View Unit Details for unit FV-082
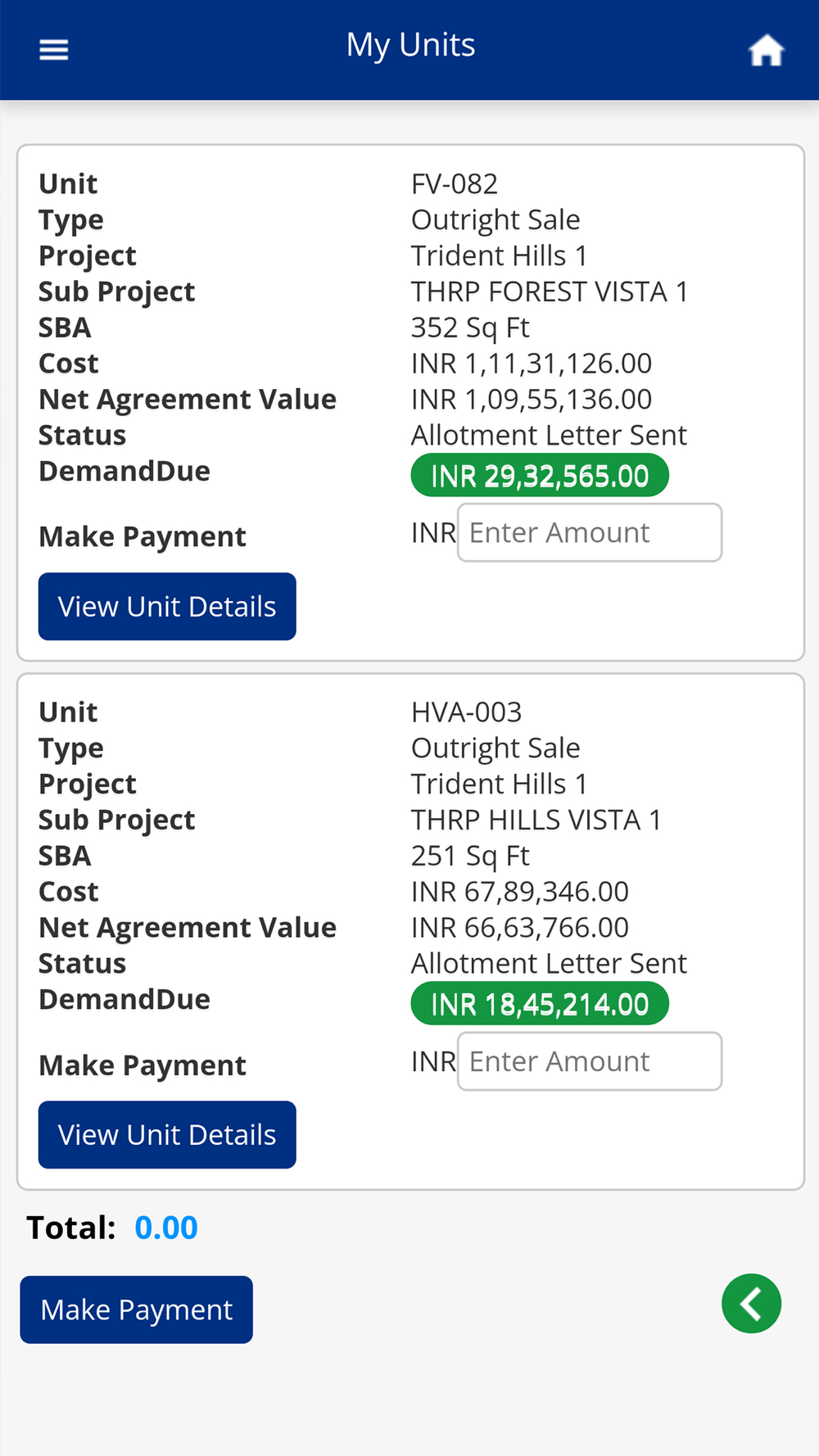The image size is (819, 1456). coord(167,607)
